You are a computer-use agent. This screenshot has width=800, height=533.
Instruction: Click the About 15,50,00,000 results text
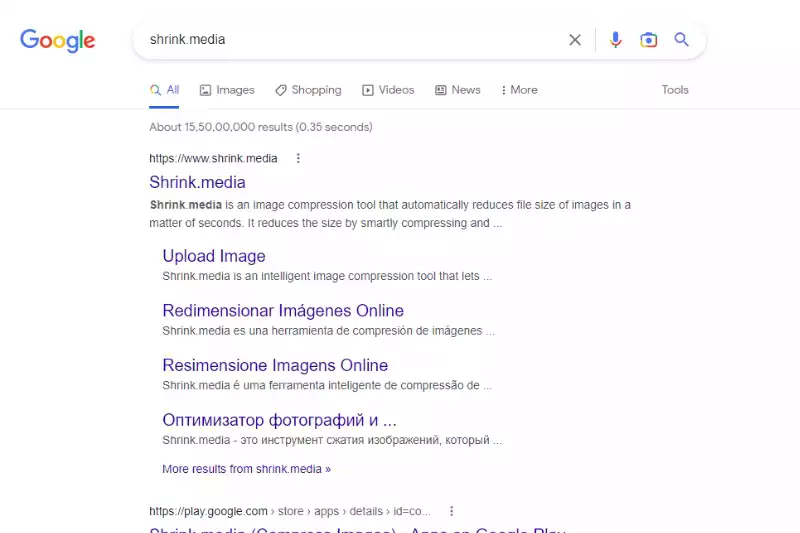click(x=261, y=127)
